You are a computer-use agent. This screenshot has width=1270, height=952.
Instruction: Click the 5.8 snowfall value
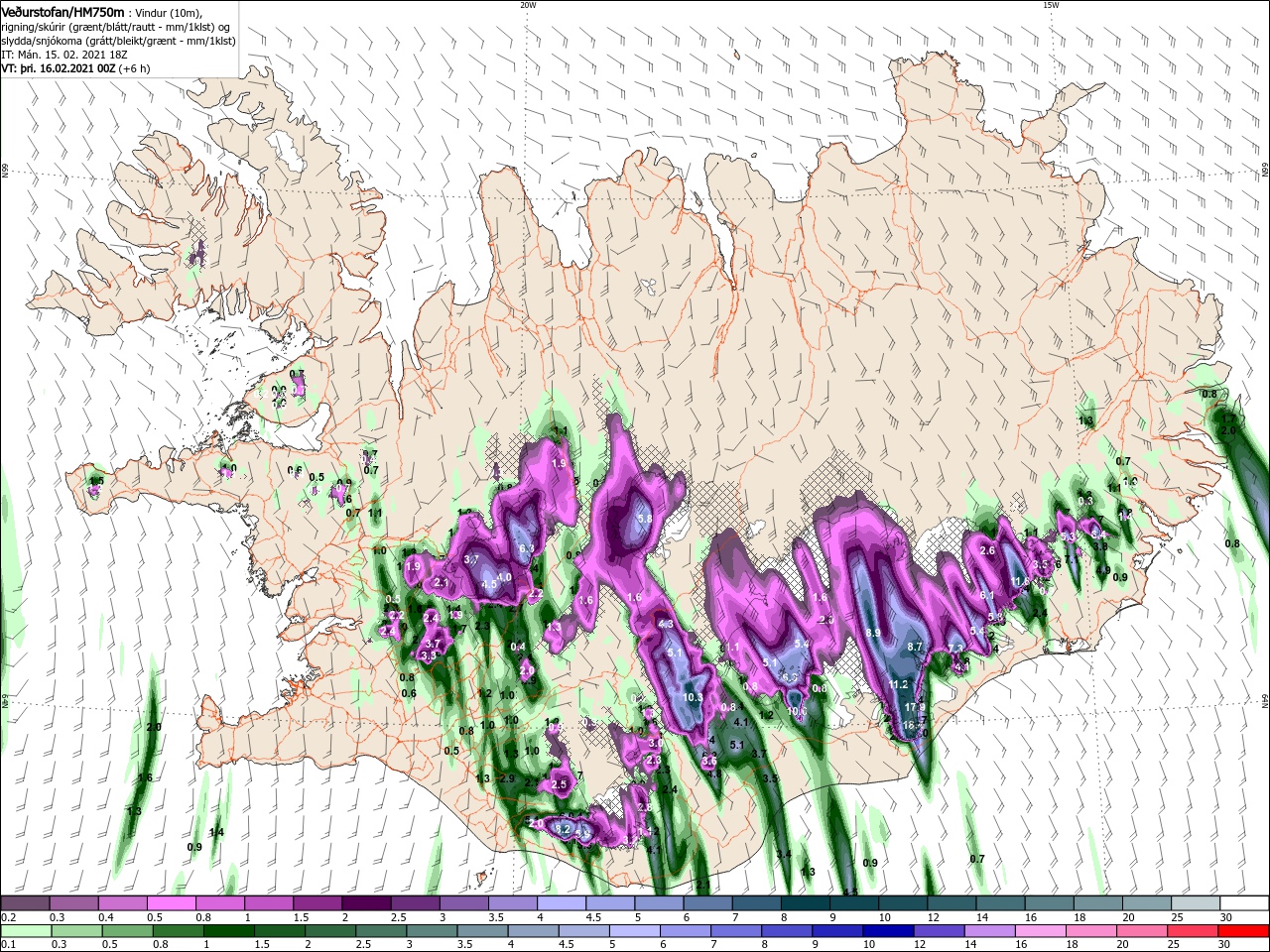point(644,519)
